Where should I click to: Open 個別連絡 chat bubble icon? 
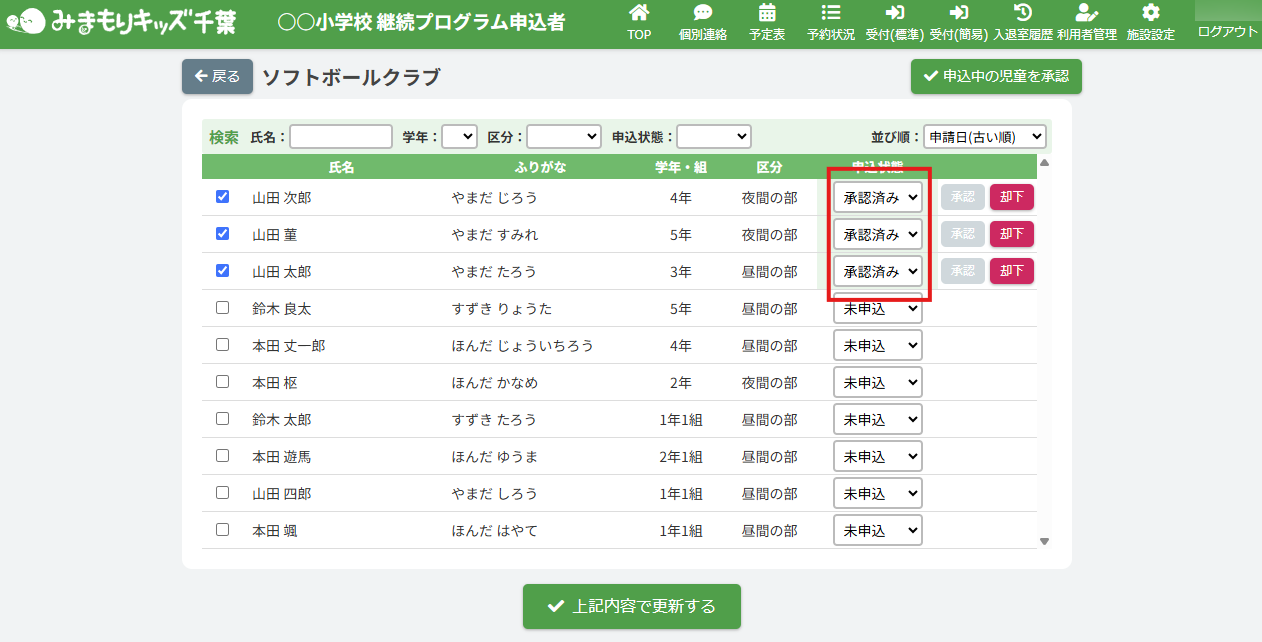[x=702, y=14]
